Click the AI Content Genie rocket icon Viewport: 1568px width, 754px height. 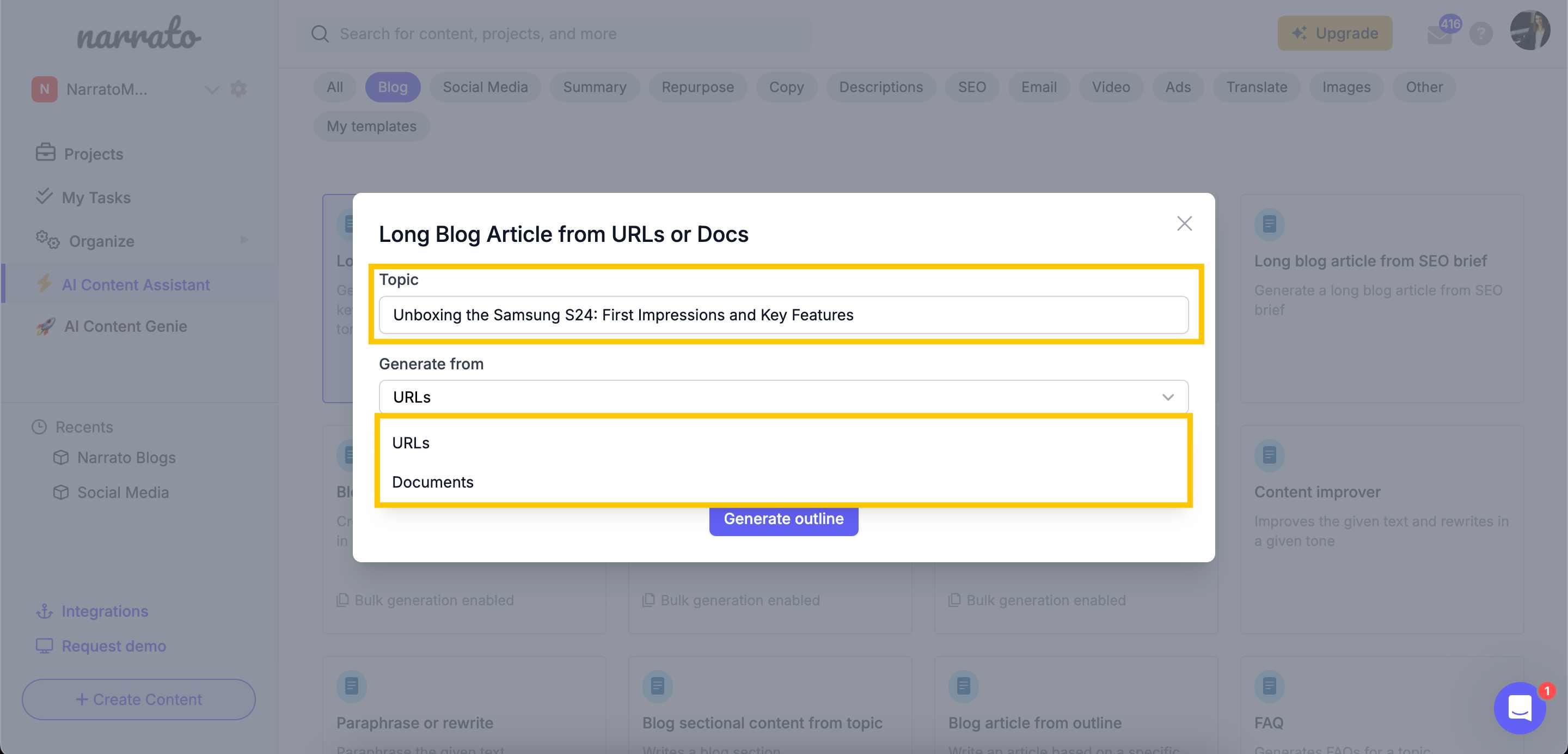point(46,326)
